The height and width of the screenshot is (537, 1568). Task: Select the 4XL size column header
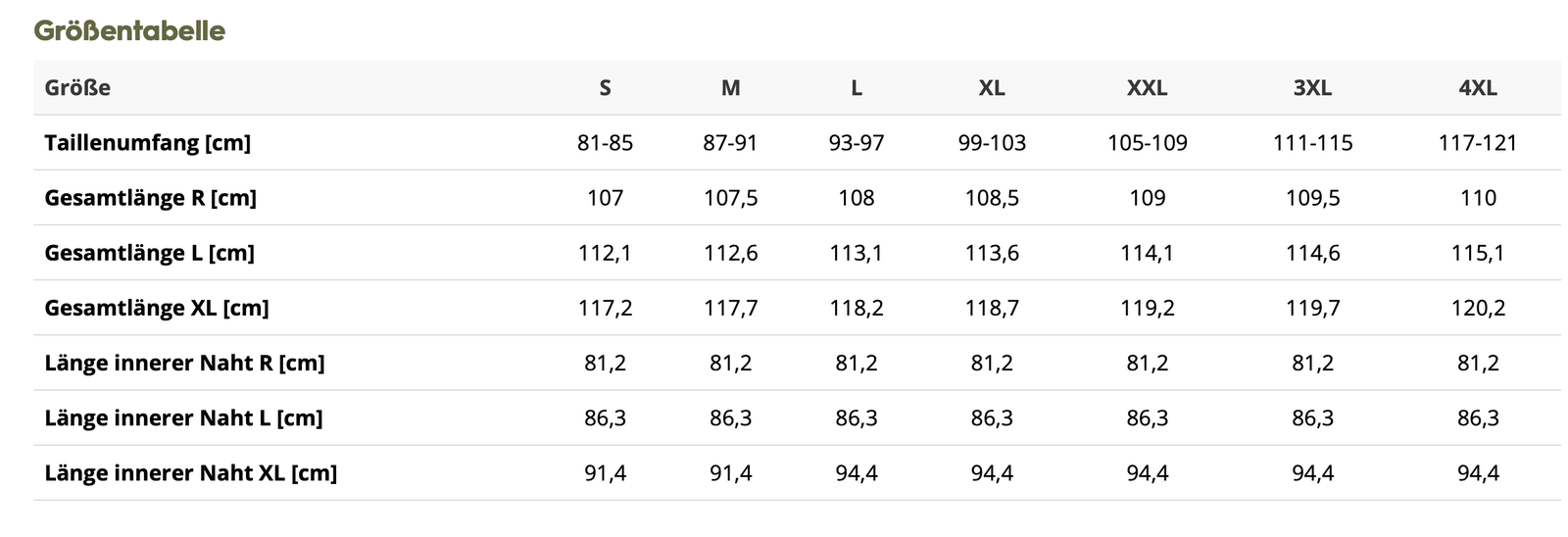[1477, 88]
